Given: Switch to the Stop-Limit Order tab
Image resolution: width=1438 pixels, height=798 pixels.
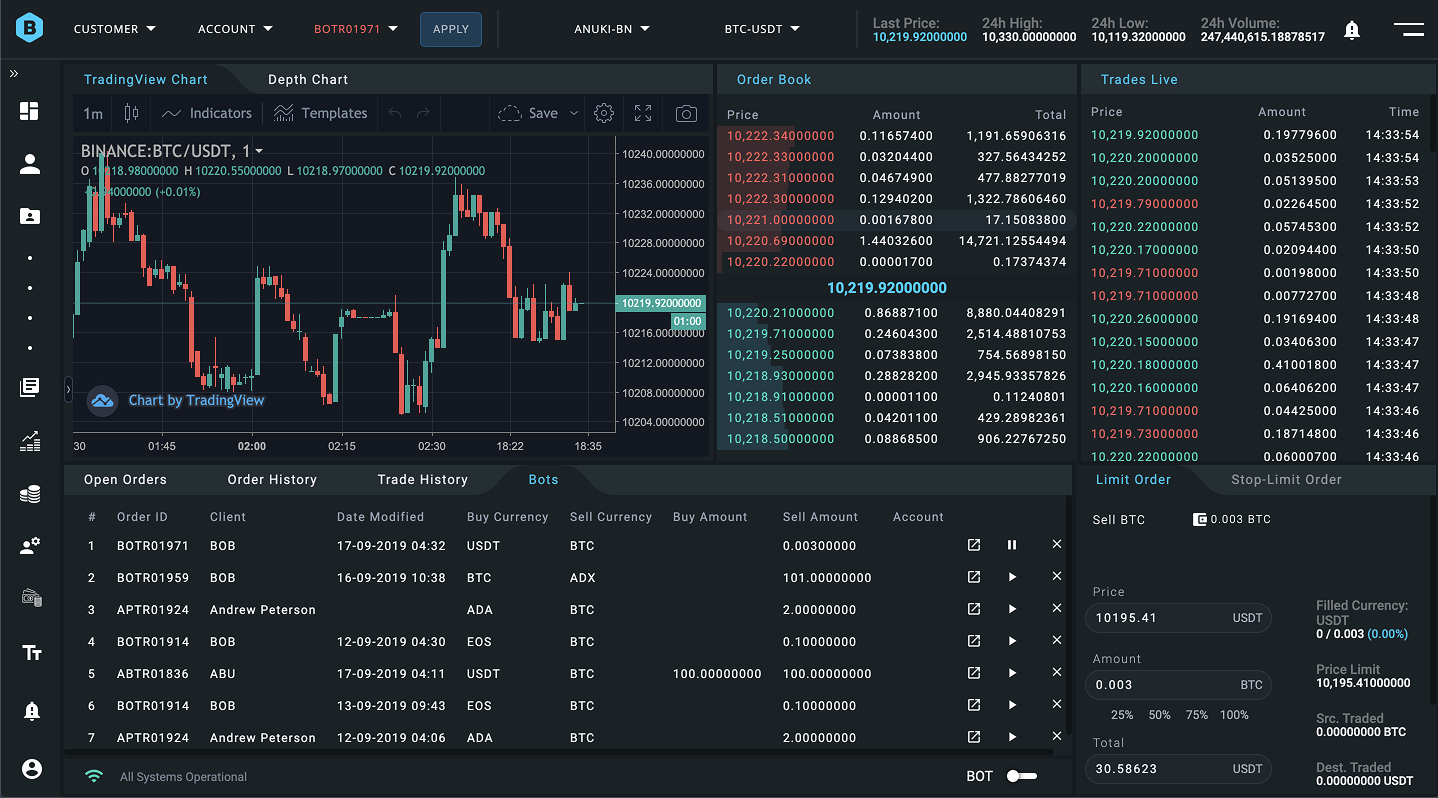Looking at the screenshot, I should point(1286,479).
